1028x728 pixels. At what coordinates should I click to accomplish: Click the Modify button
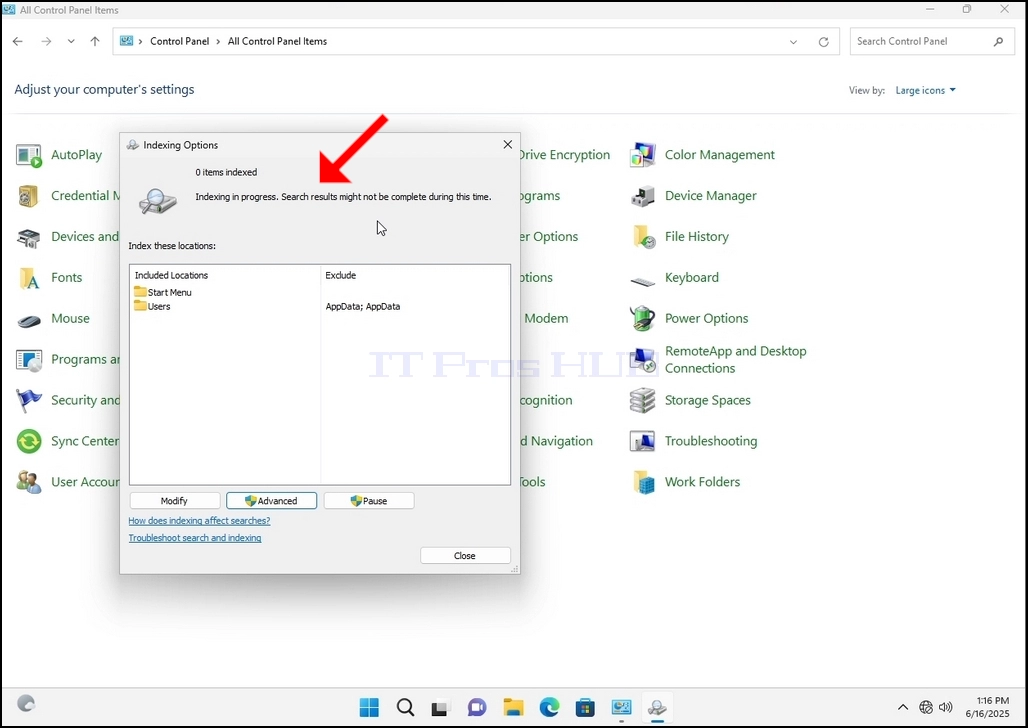[x=174, y=501]
